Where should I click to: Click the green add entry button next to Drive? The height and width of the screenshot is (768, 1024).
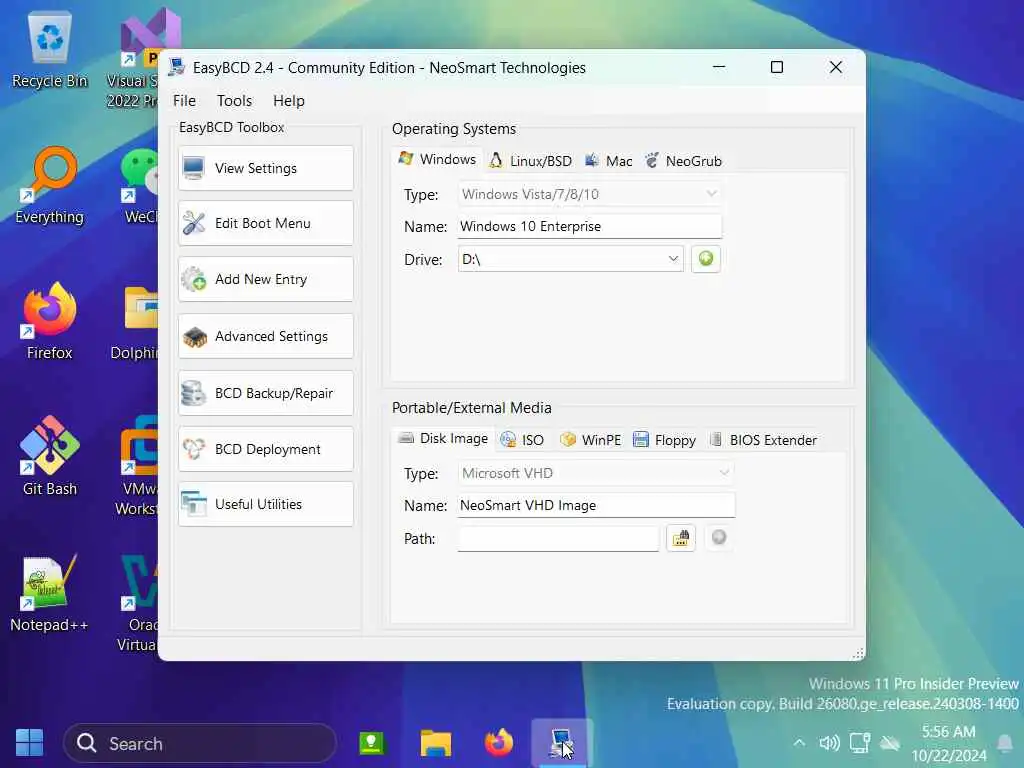[x=705, y=259]
